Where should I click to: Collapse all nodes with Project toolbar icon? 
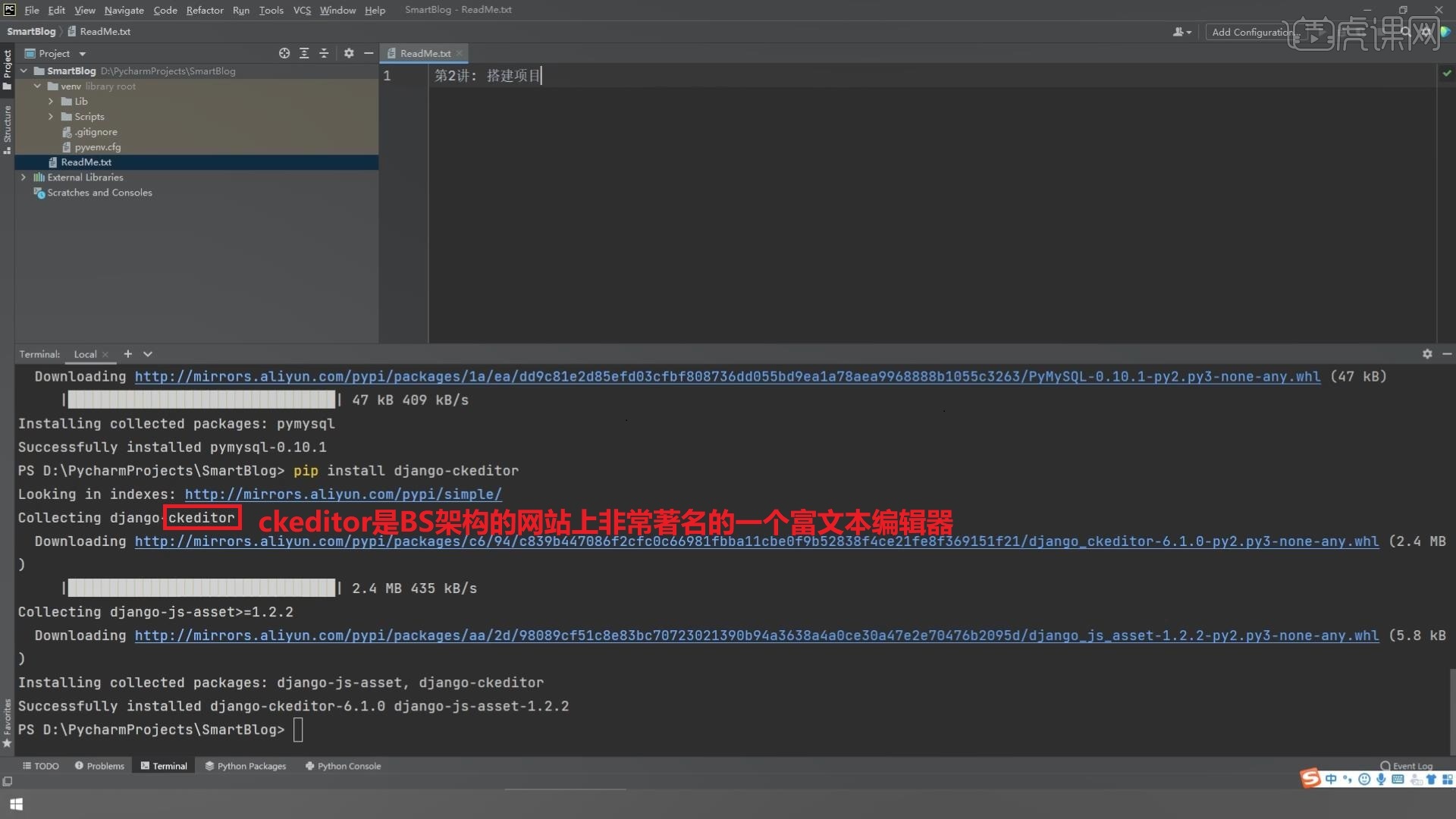tap(324, 53)
